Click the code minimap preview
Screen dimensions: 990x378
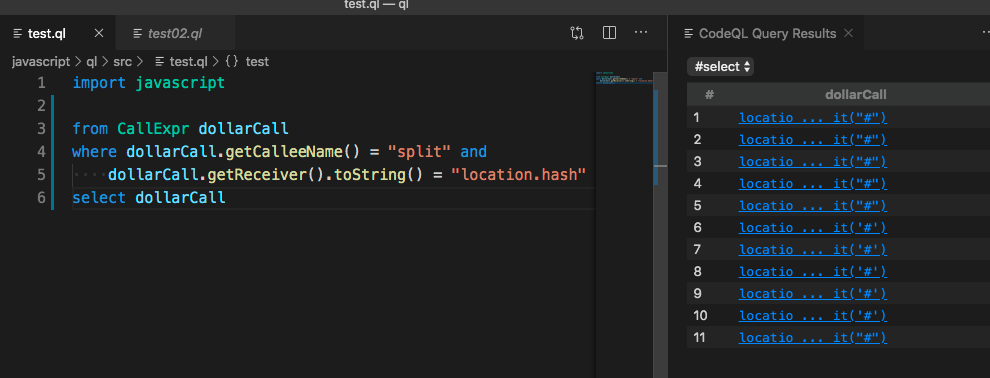(624, 80)
